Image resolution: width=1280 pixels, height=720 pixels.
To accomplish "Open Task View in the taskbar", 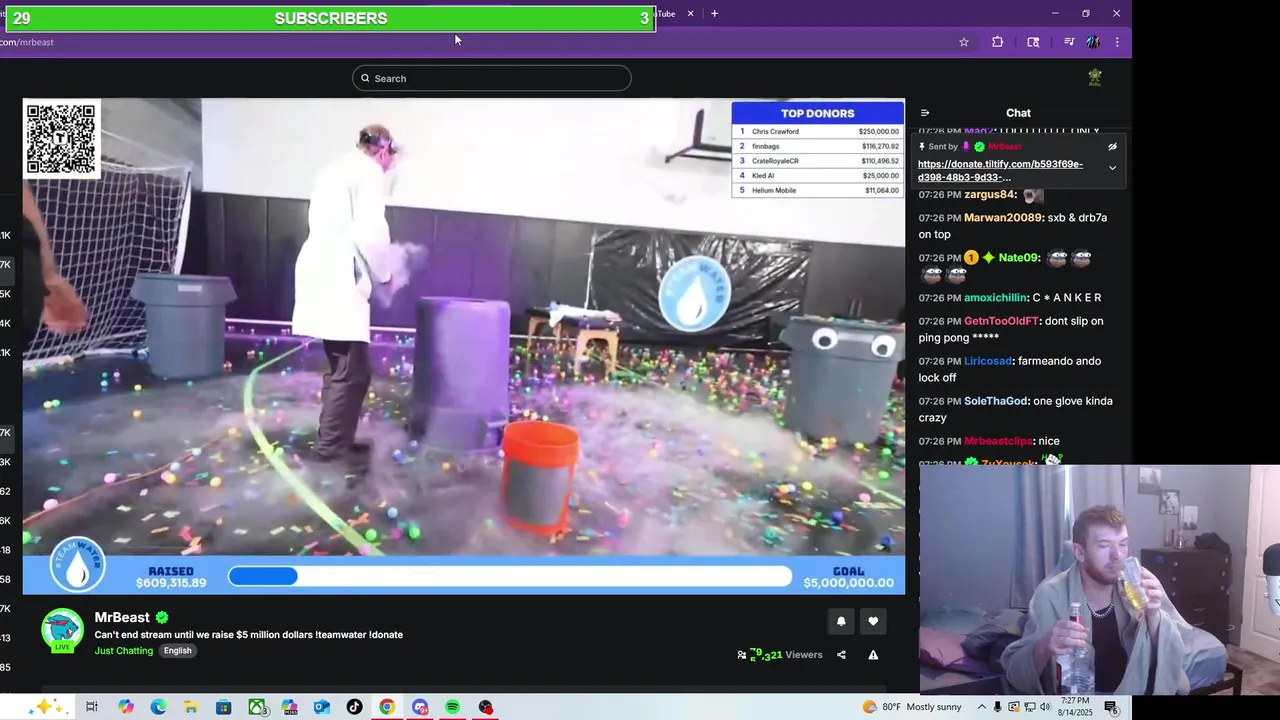I will tap(91, 707).
